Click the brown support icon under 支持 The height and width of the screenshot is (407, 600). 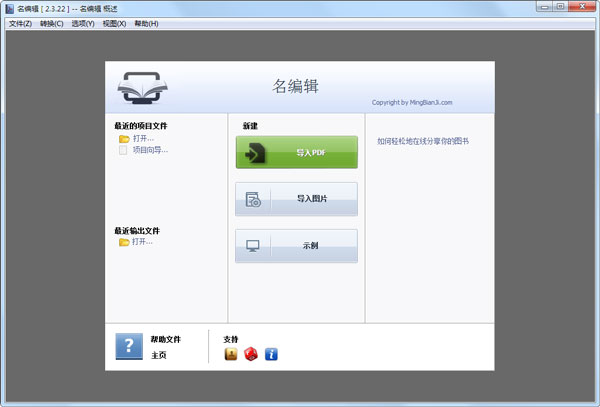(231, 354)
